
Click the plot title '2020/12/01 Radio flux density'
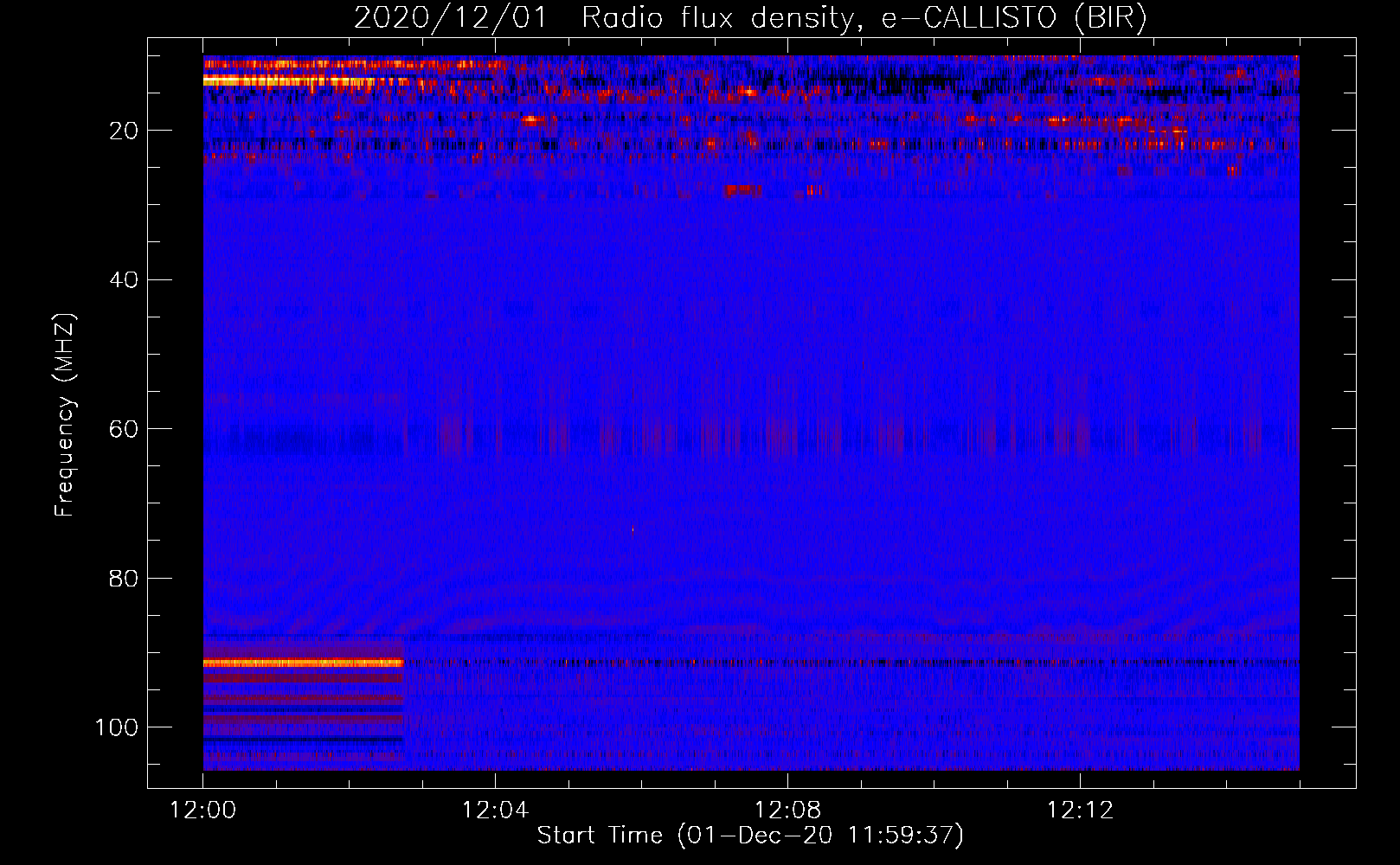[x=605, y=18]
